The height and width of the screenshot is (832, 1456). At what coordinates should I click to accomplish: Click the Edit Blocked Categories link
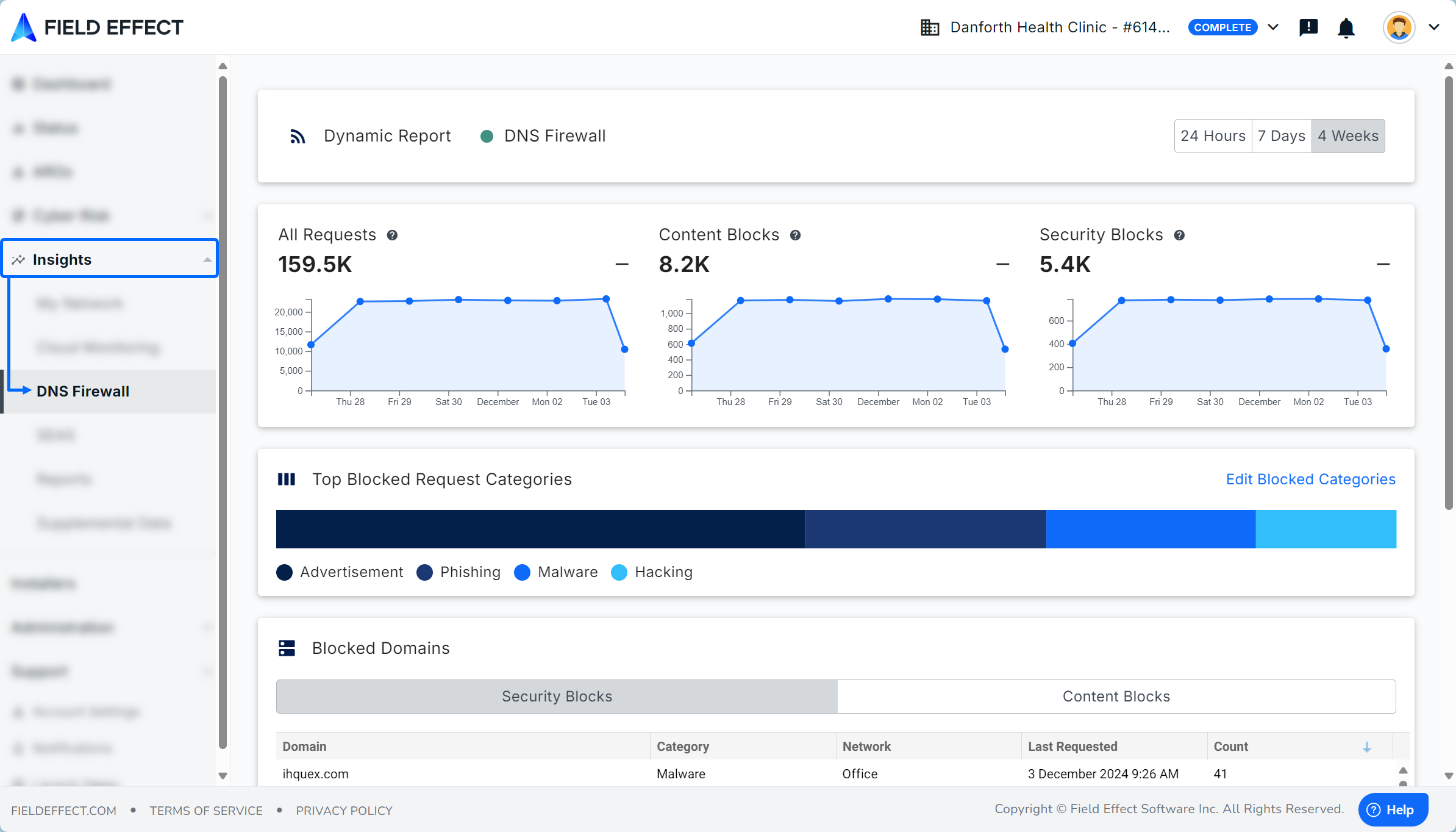click(x=1310, y=479)
